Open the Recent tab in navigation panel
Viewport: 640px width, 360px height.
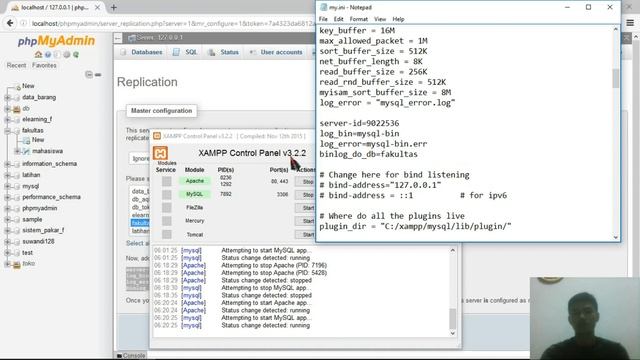click(16, 65)
